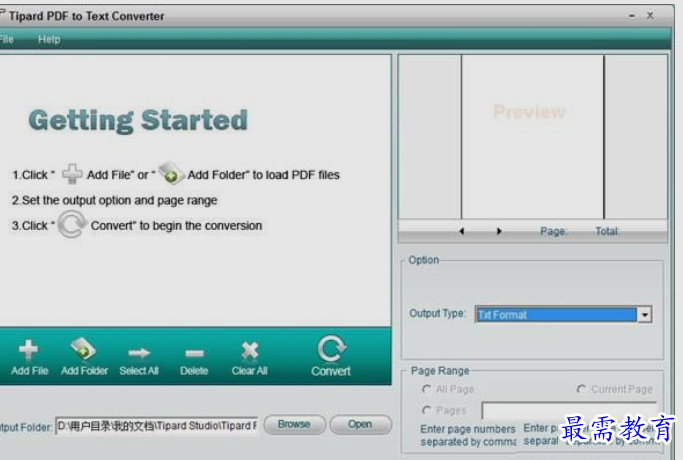Open the Output Type dropdown arrow
This screenshot has height=460, width=683.
pyautogui.click(x=644, y=314)
